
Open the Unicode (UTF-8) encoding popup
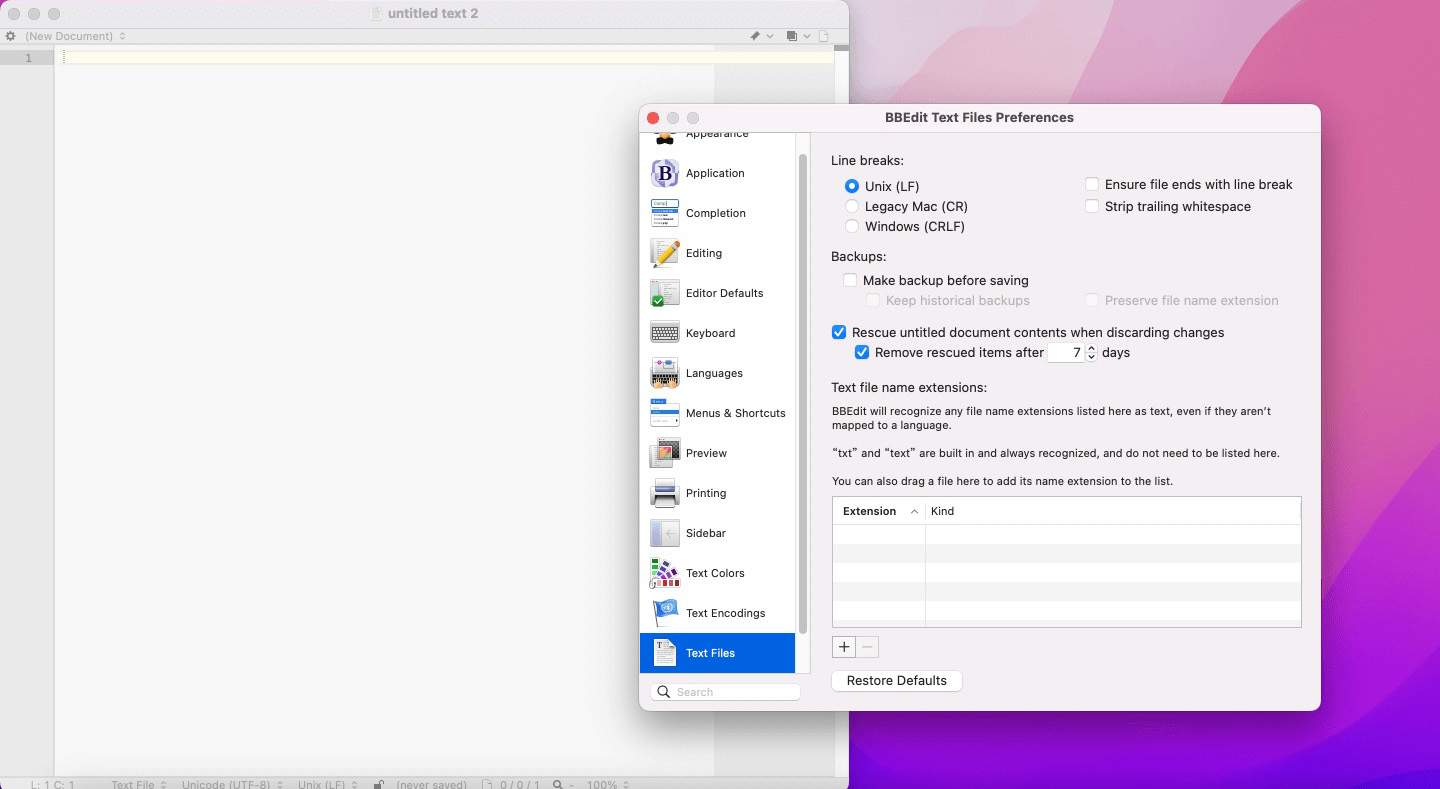click(x=232, y=784)
